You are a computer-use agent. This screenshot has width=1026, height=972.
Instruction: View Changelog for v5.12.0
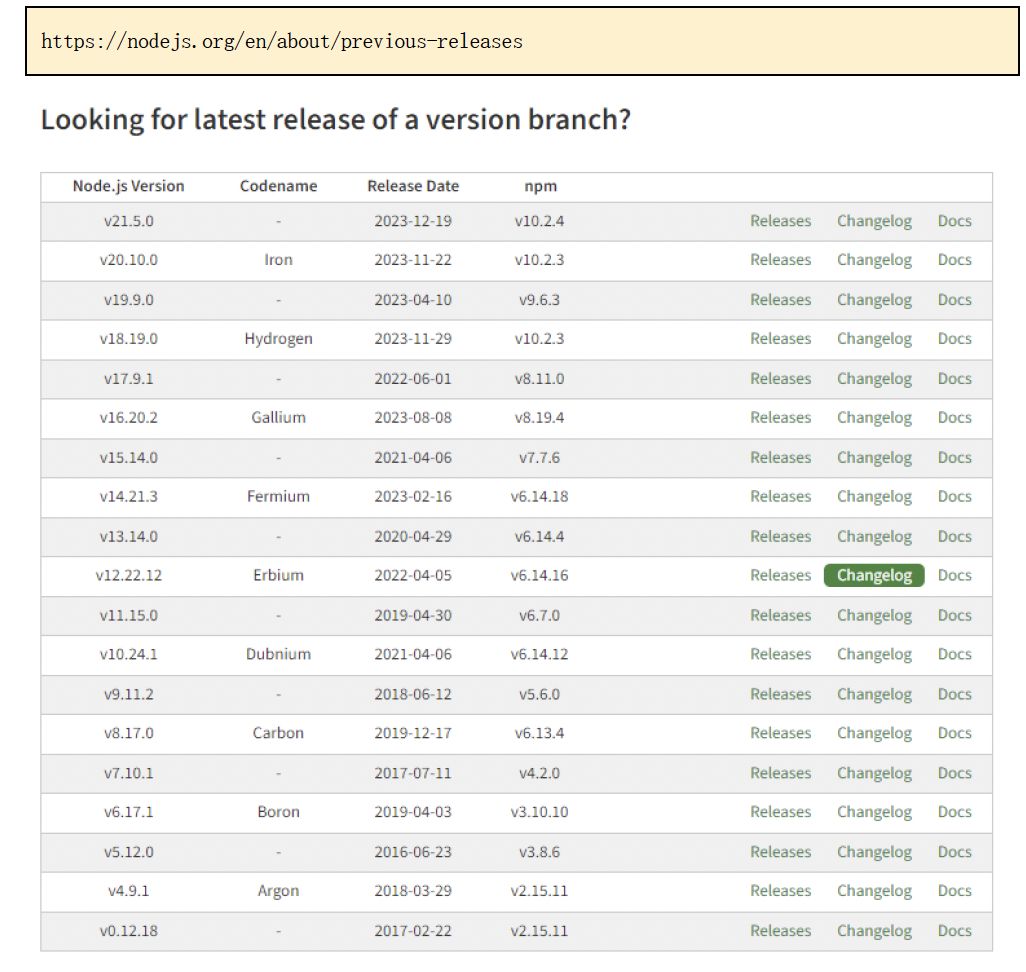[x=874, y=852]
